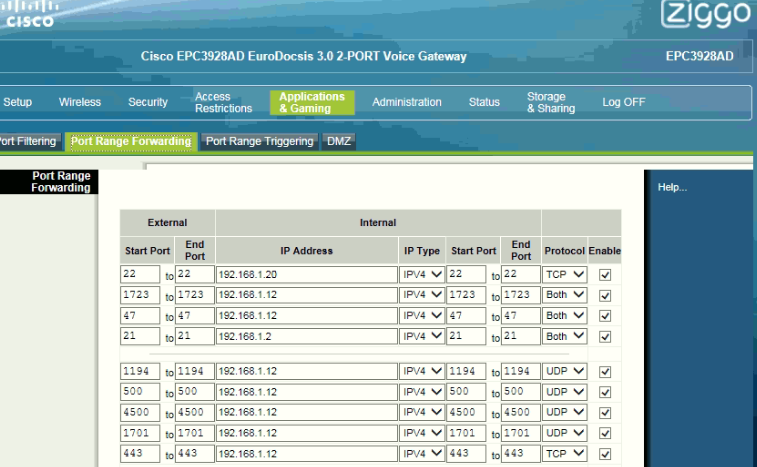Change Protocol for port 47 row
757x467 pixels.
tap(564, 315)
